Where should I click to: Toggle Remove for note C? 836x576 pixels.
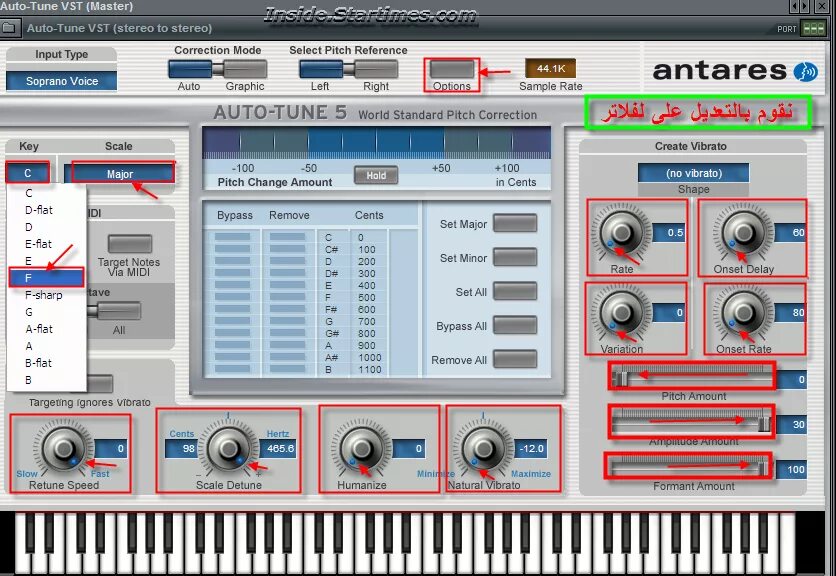pos(287,237)
